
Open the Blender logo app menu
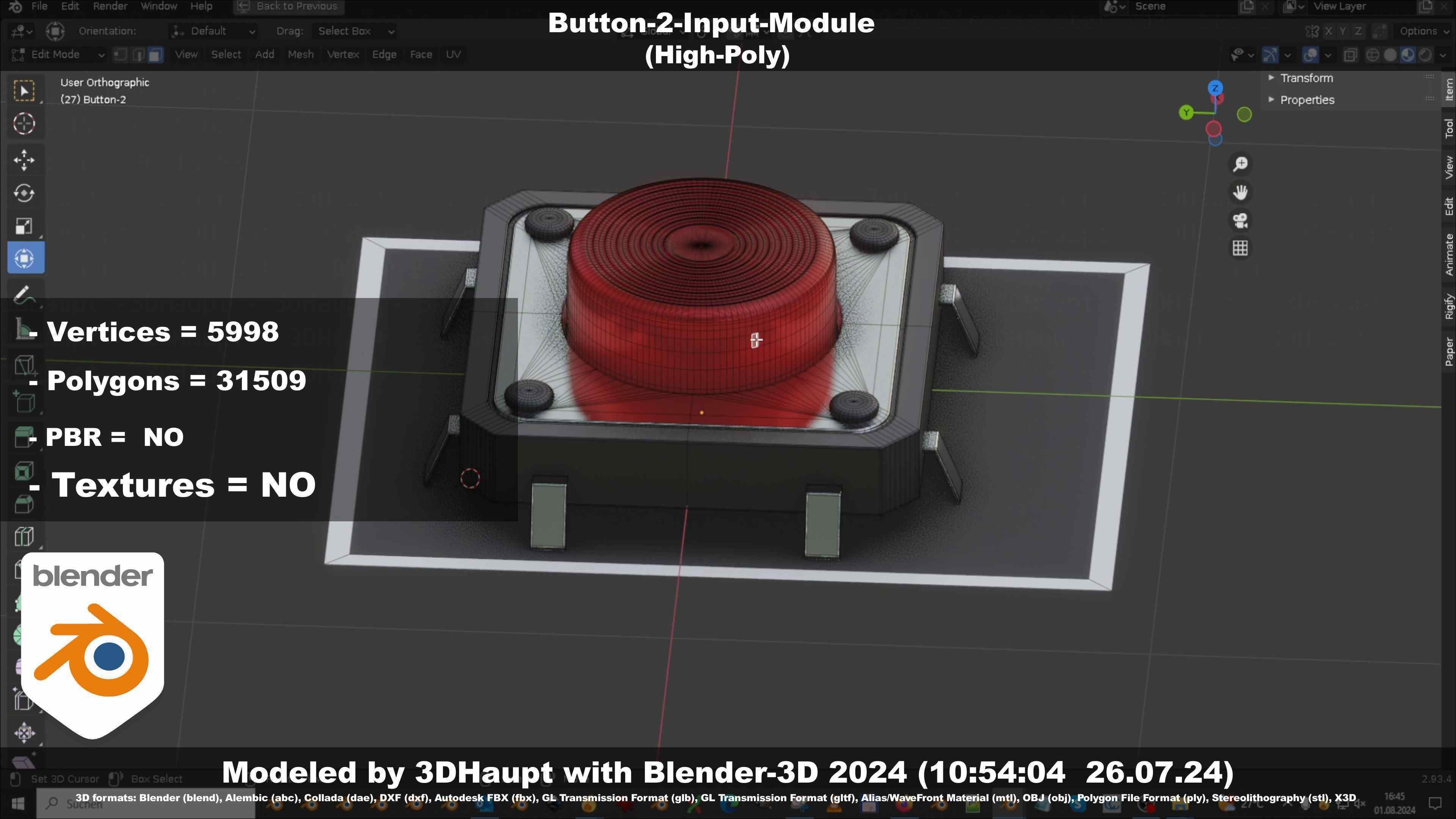tap(15, 6)
